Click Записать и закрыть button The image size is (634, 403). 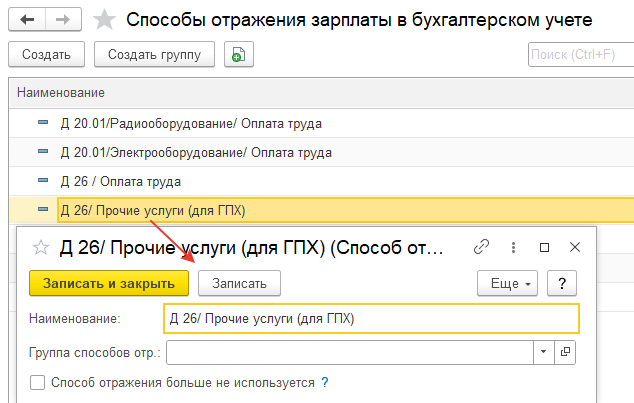click(109, 283)
